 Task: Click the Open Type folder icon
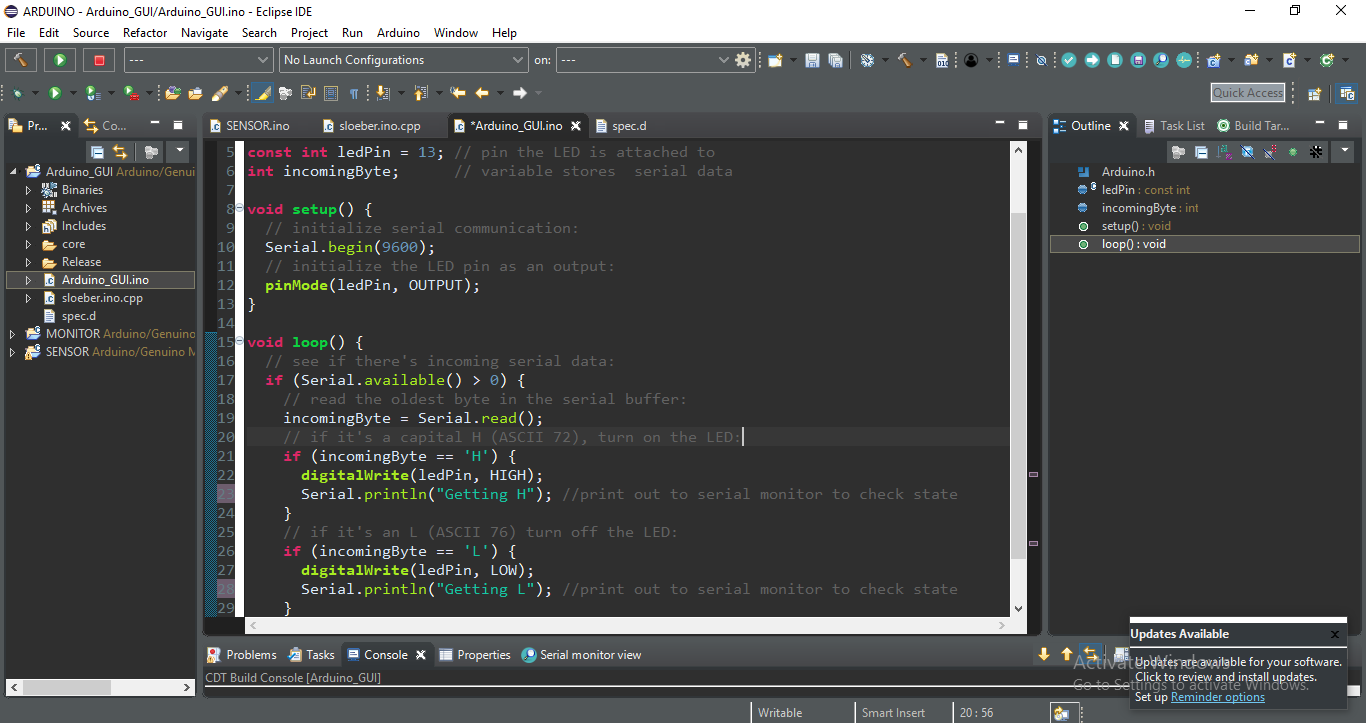(x=172, y=93)
